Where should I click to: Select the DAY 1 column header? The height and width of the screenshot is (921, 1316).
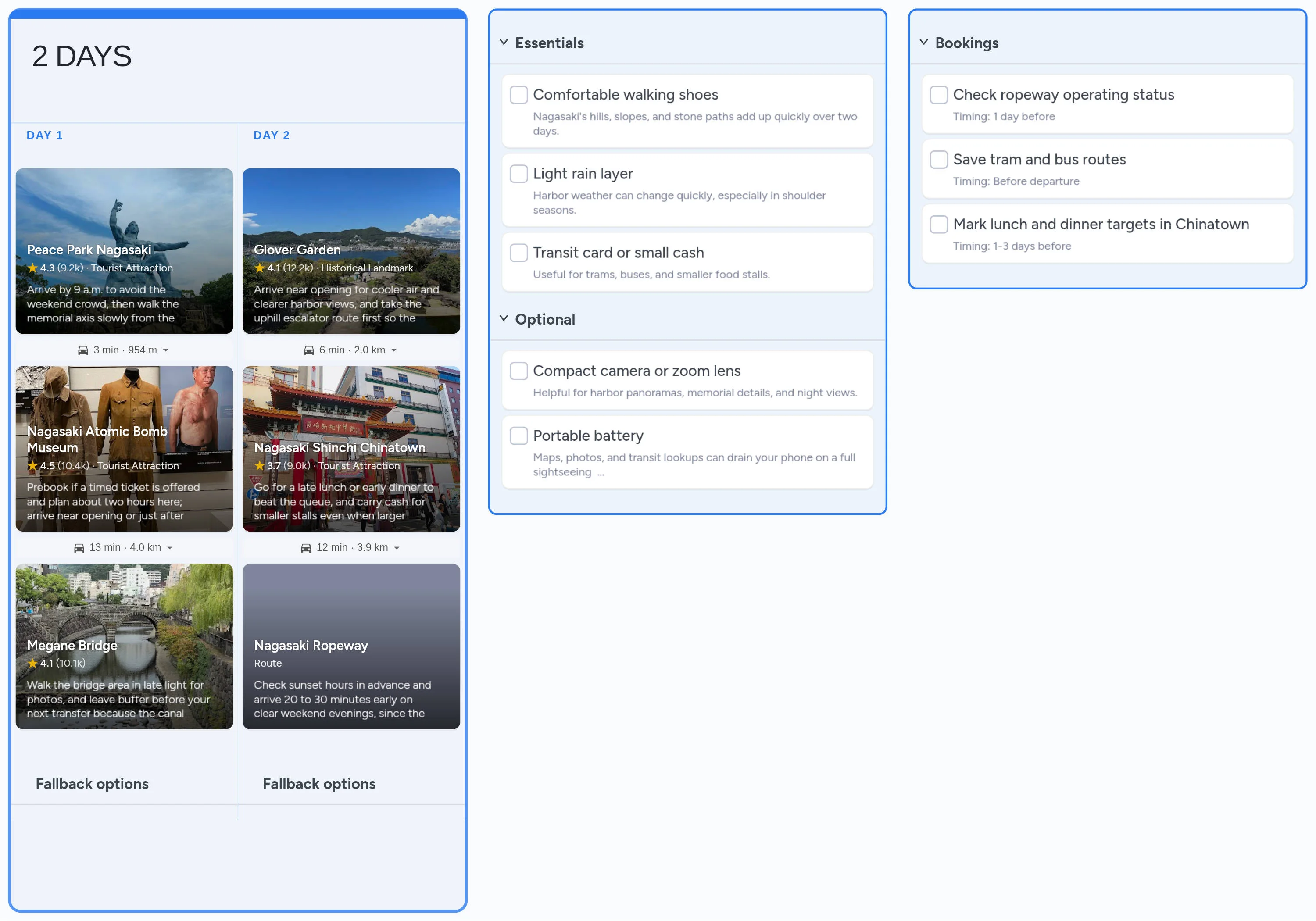(x=45, y=135)
